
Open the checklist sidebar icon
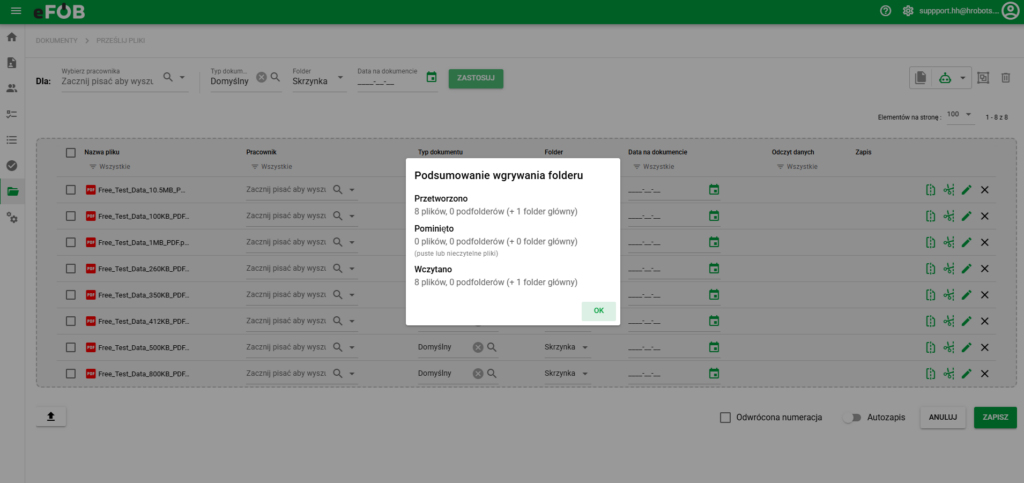12,114
